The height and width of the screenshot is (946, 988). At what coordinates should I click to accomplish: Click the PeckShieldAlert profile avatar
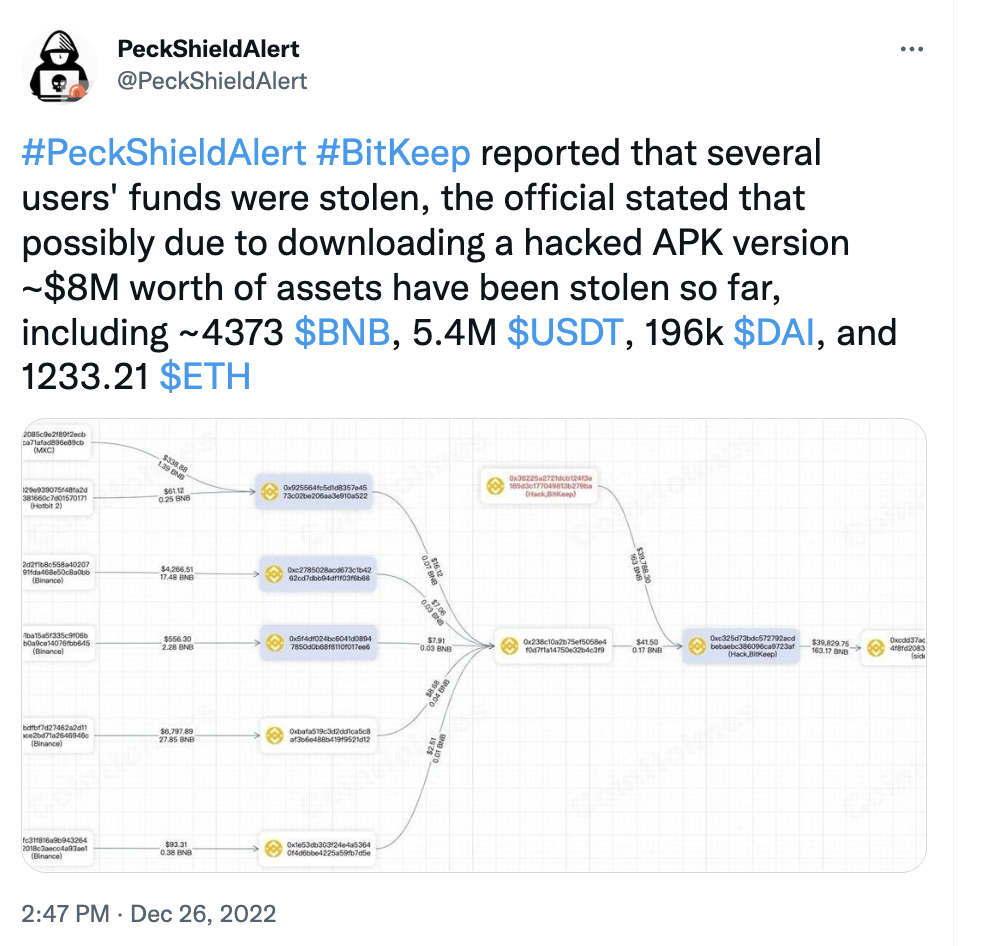(60, 66)
